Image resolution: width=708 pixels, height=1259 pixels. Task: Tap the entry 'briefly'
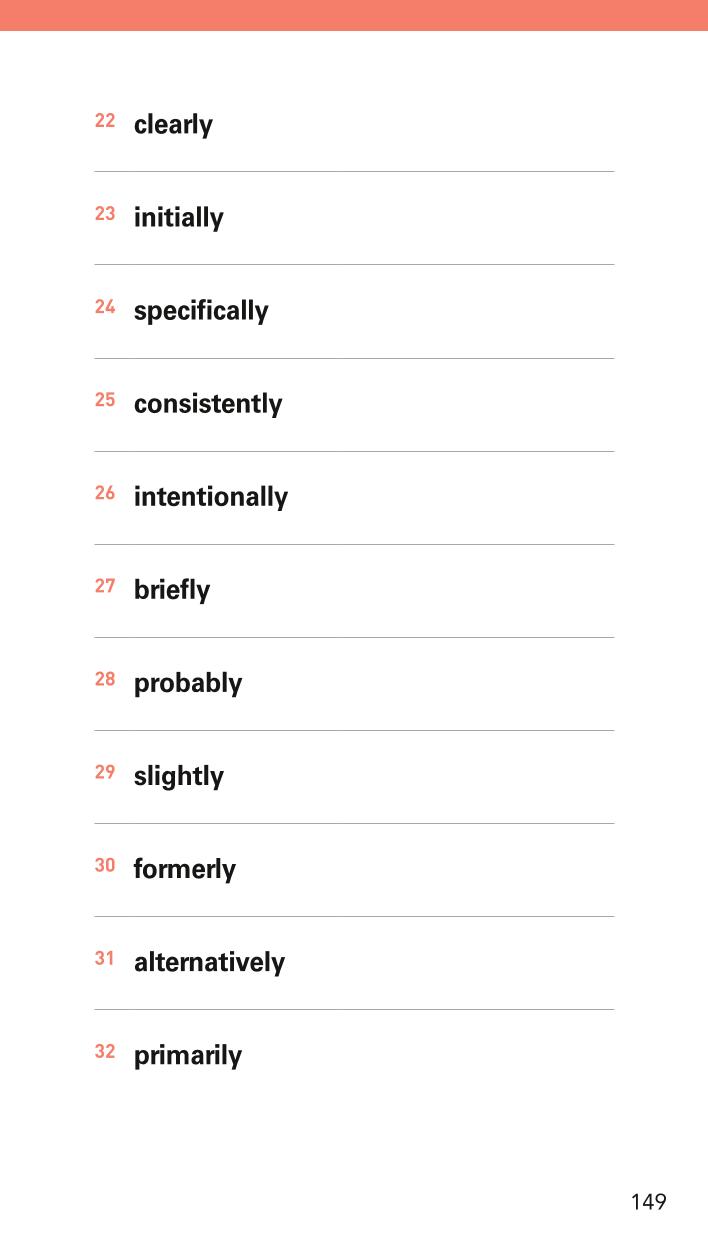click(x=172, y=590)
